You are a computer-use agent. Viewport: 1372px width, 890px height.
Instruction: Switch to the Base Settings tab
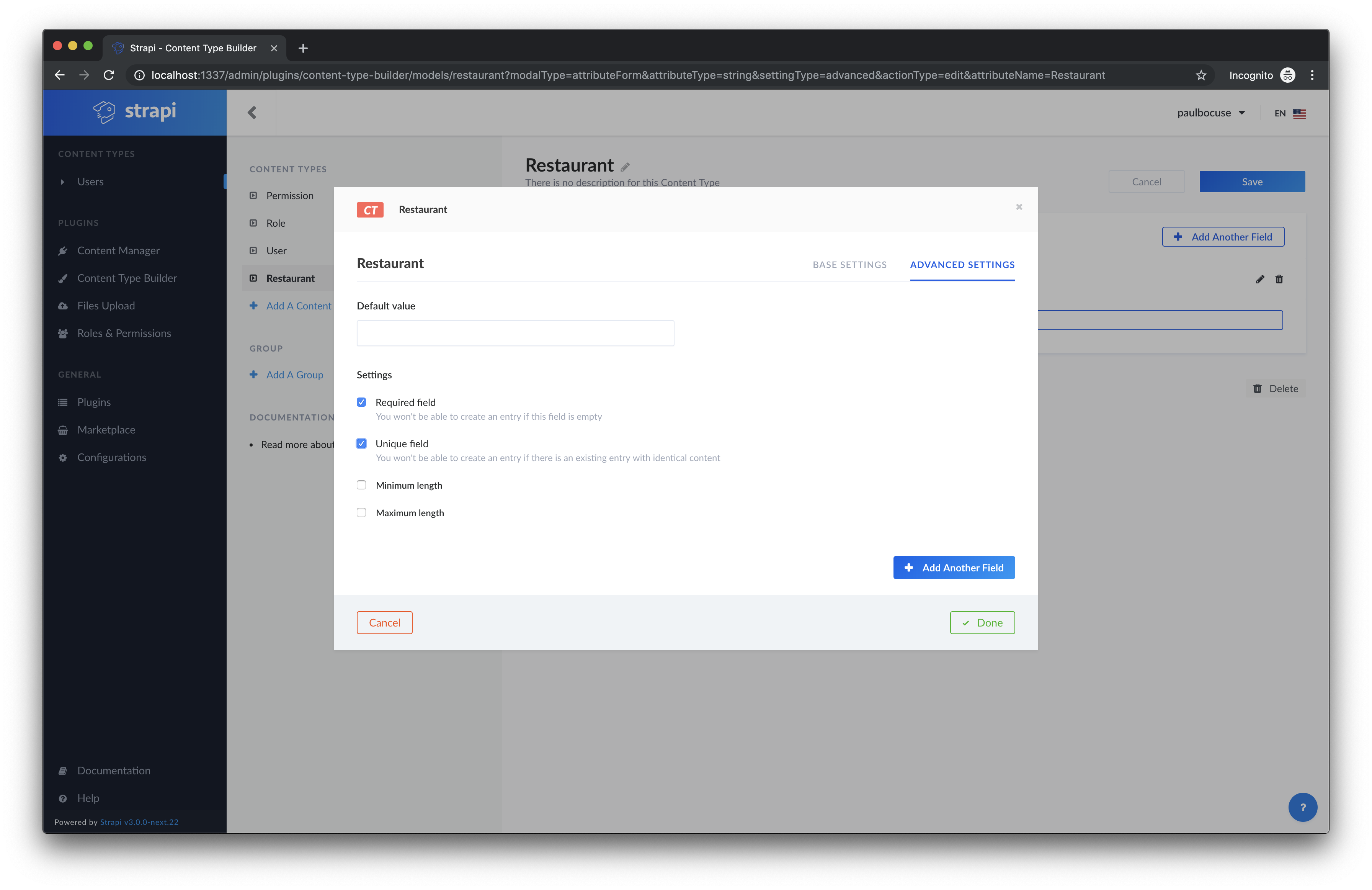click(849, 265)
